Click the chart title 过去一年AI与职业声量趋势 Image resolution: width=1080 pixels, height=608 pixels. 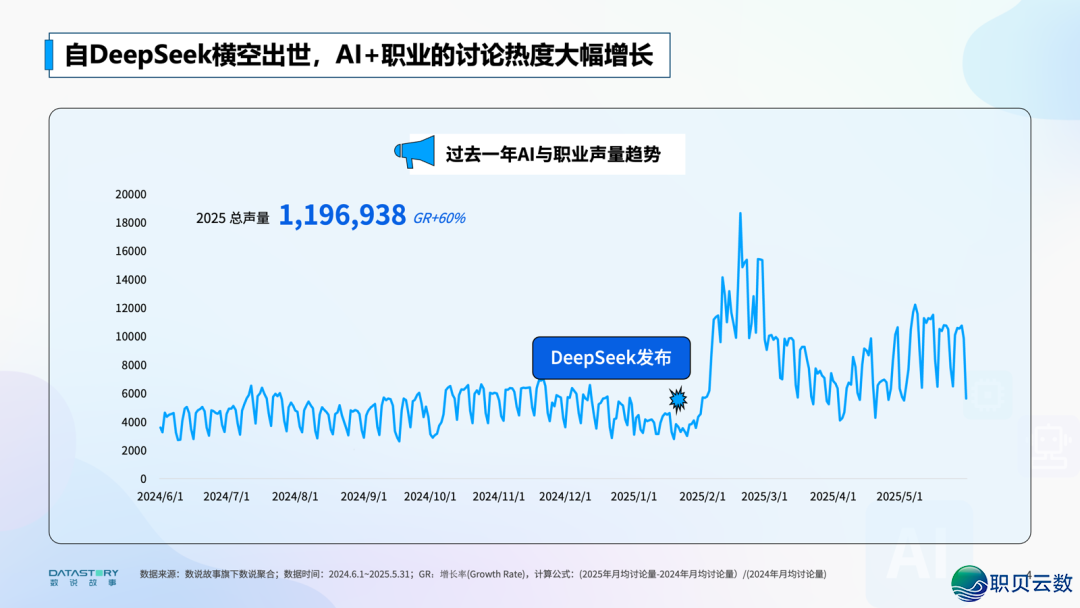(x=553, y=154)
